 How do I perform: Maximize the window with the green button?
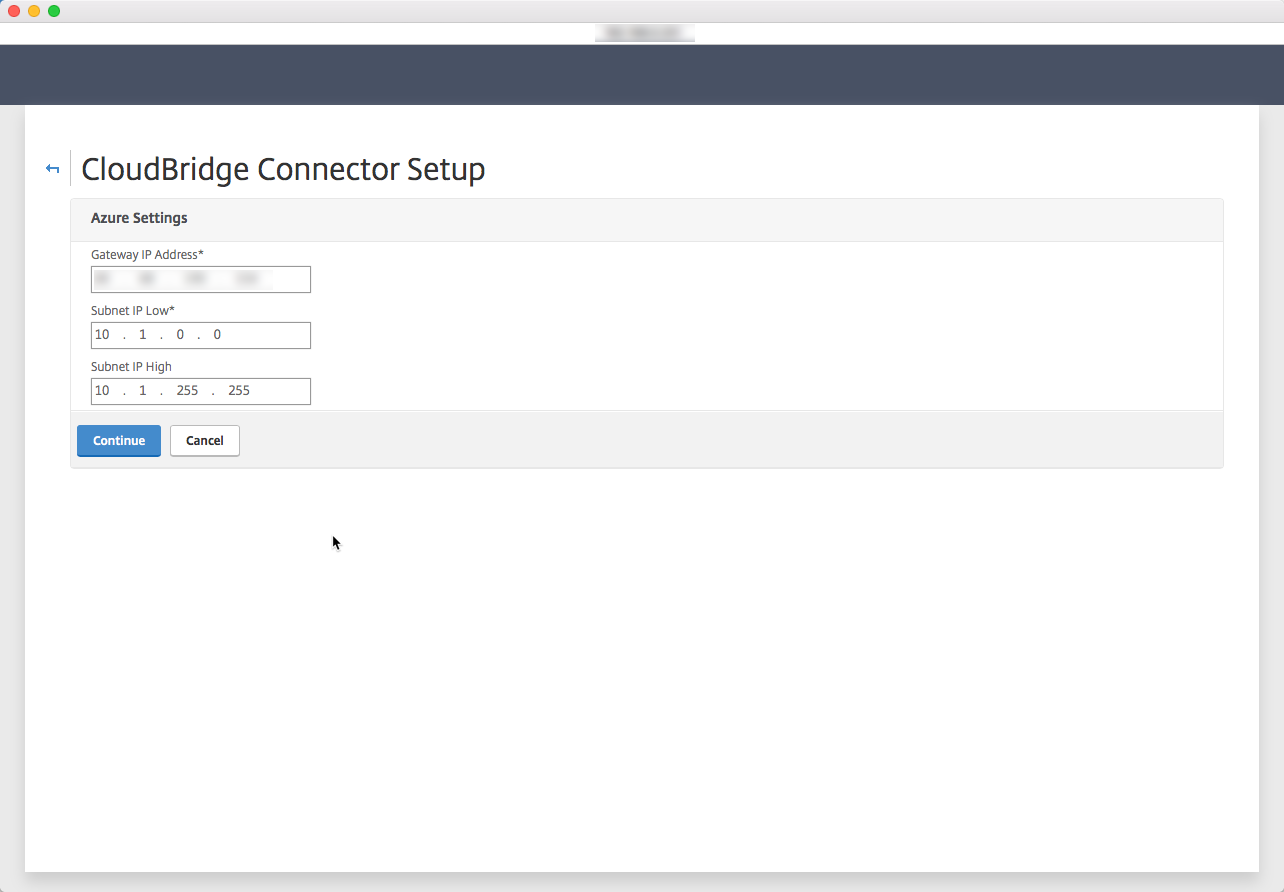coord(54,11)
